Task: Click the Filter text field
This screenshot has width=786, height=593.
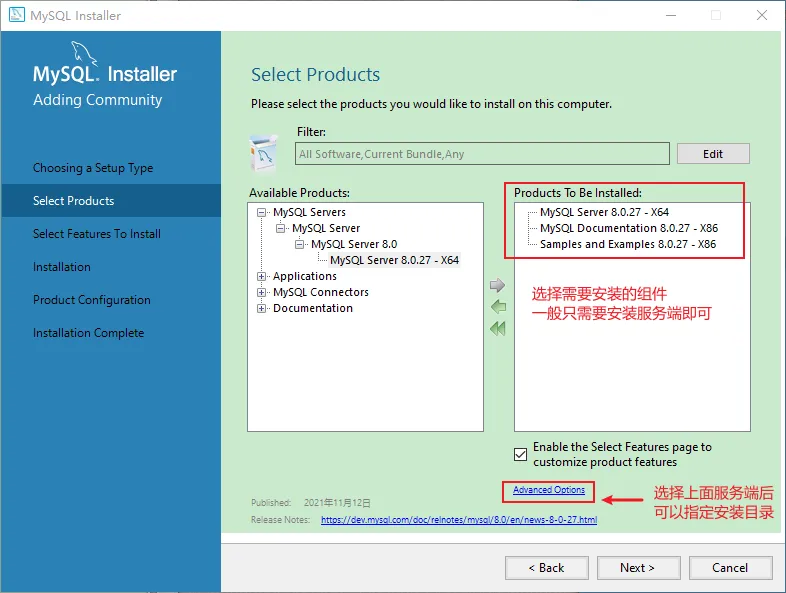Action: [483, 154]
